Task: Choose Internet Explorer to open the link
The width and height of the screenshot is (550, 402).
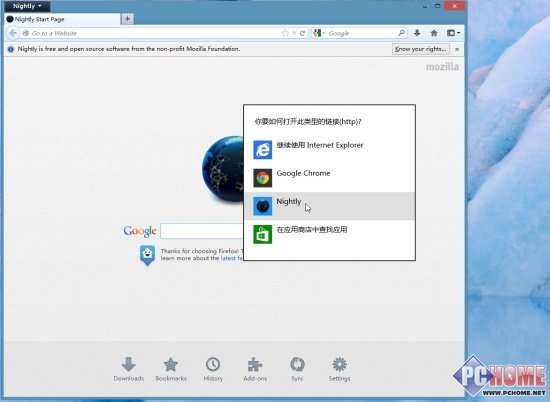Action: tap(329, 149)
